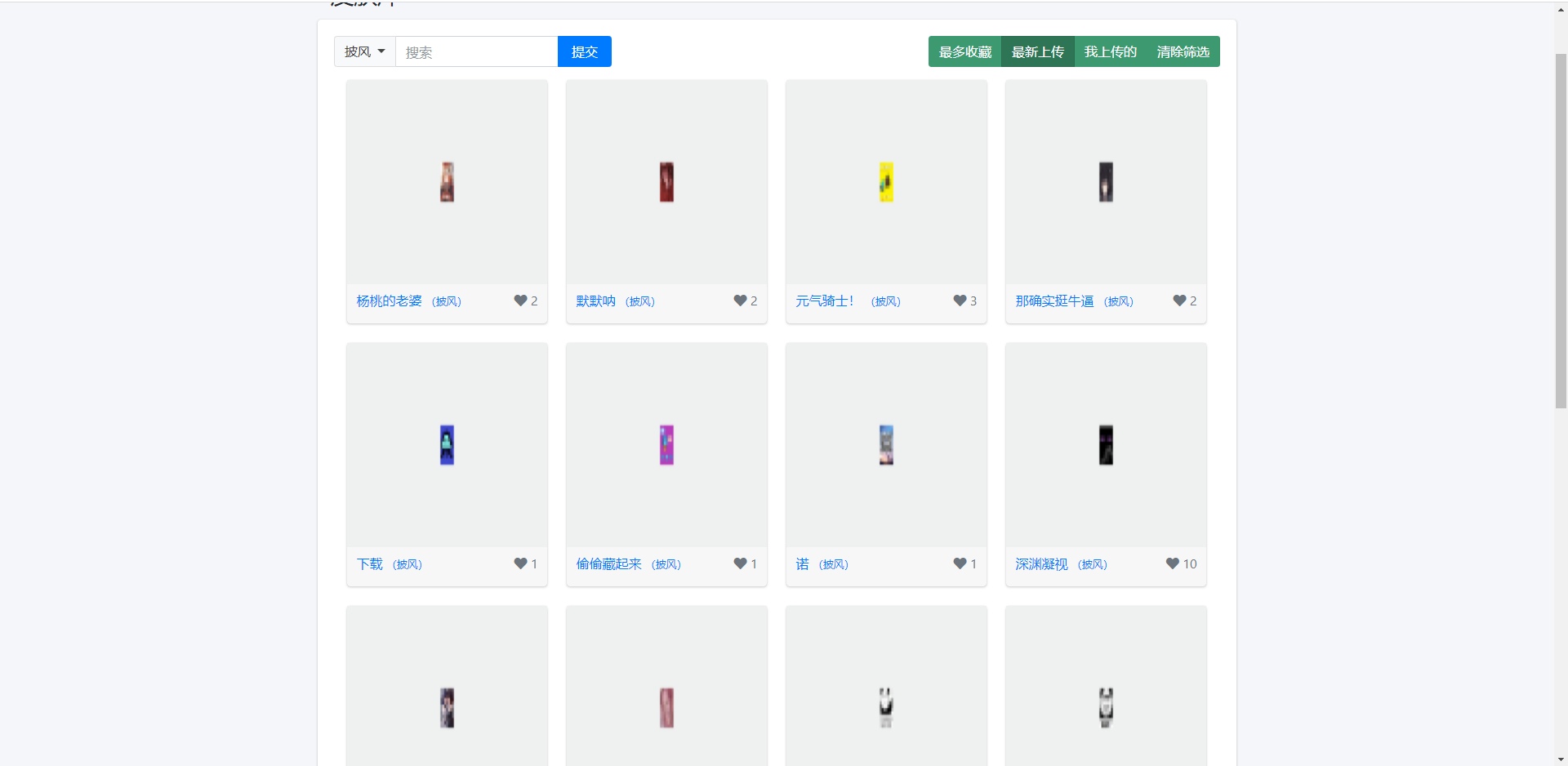
Task: Select 诺 cape preview thumbnail
Action: [x=886, y=445]
